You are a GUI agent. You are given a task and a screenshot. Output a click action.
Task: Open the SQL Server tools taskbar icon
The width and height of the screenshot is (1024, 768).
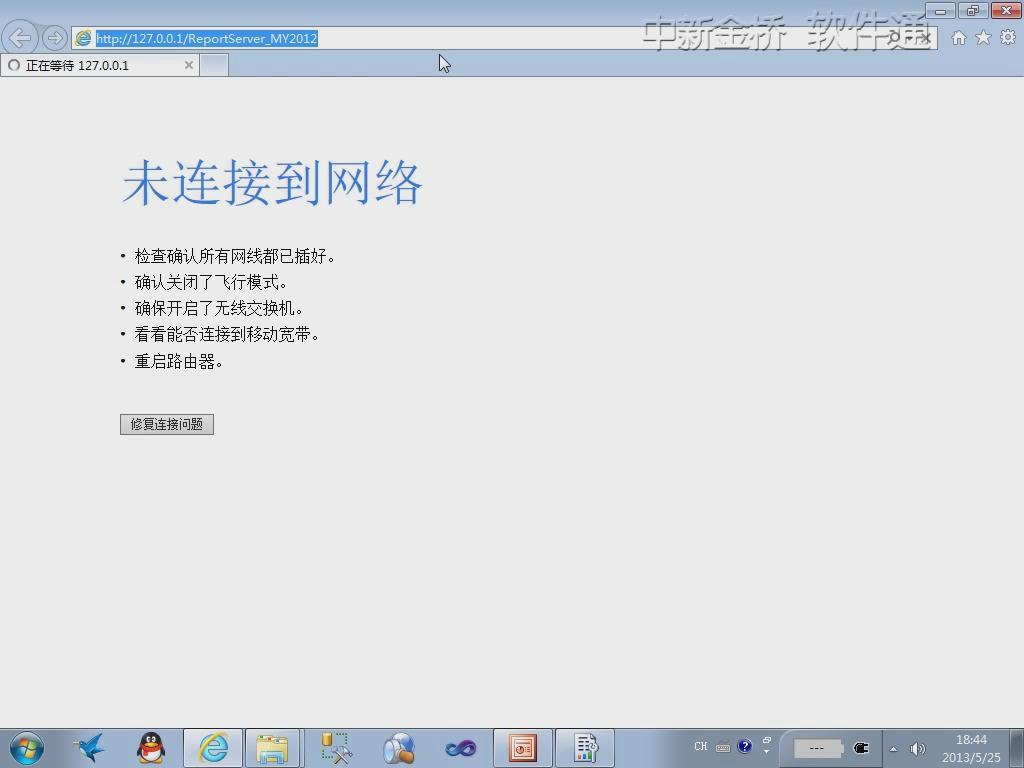pos(336,748)
